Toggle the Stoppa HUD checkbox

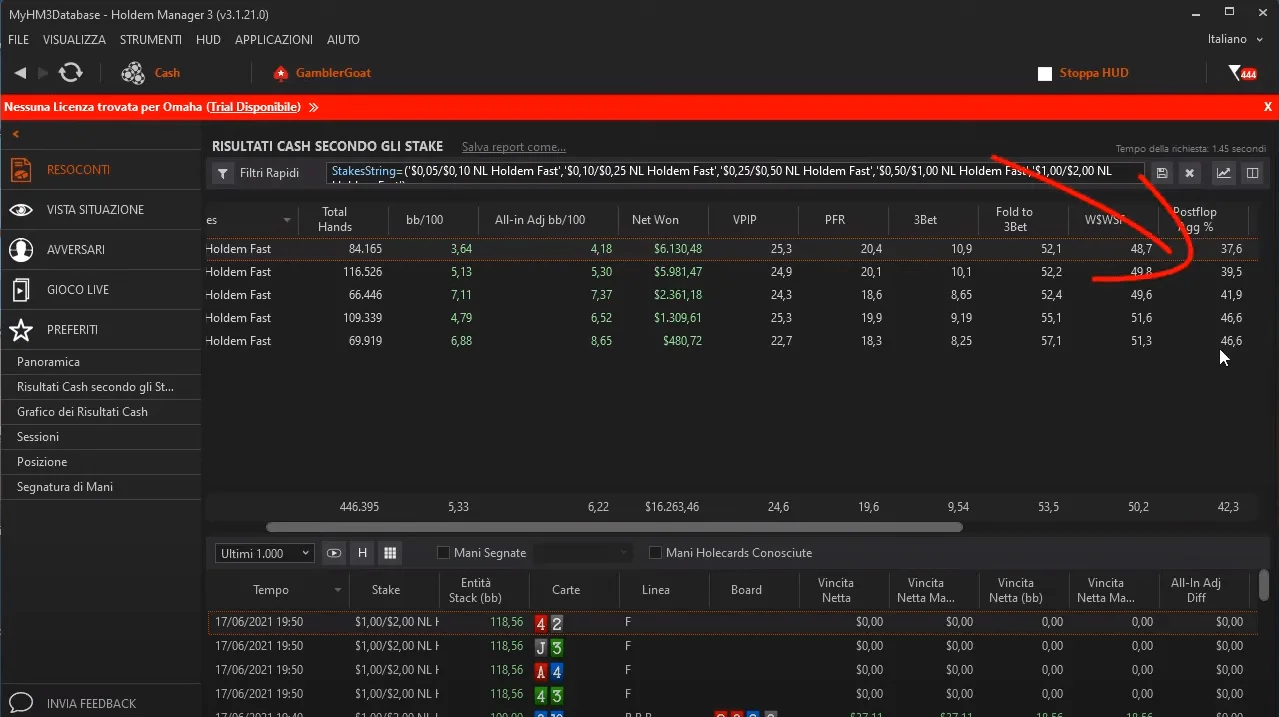point(1045,74)
